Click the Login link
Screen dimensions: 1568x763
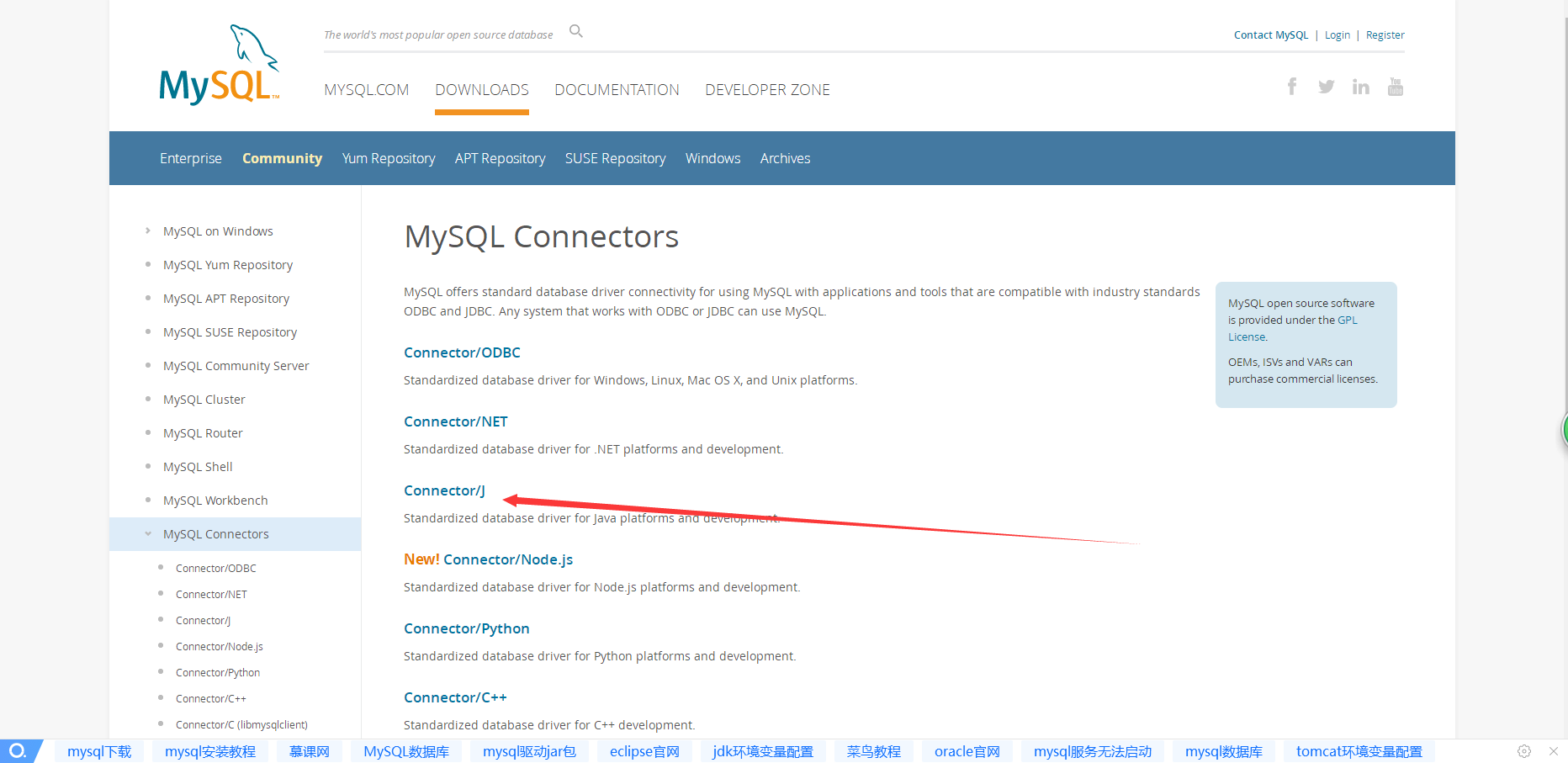(1337, 34)
